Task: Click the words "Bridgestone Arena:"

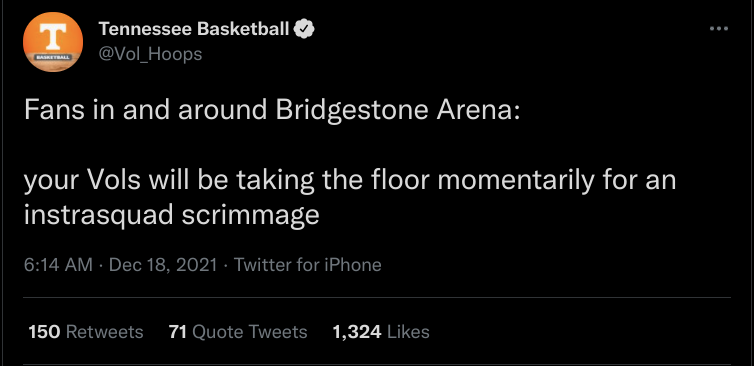Action: (x=398, y=110)
